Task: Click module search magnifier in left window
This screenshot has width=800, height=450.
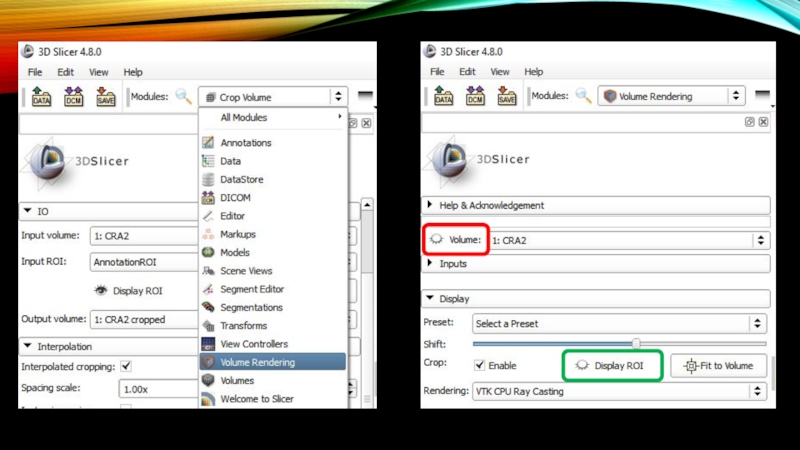Action: [x=183, y=96]
